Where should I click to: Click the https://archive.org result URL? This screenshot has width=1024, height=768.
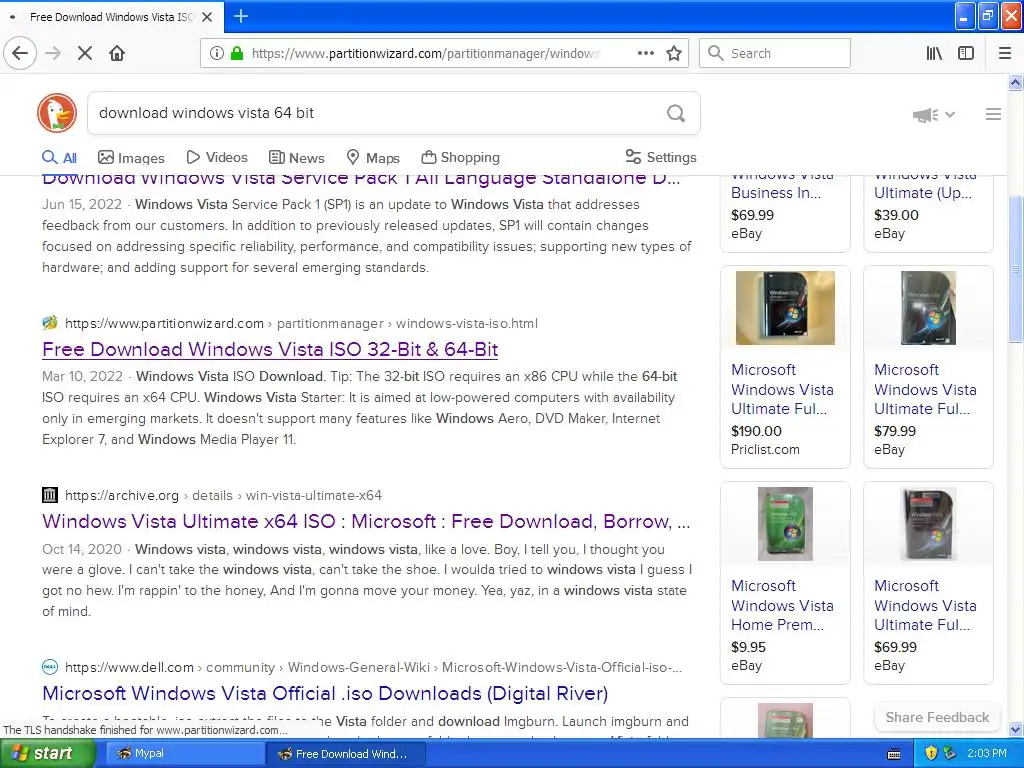point(122,495)
